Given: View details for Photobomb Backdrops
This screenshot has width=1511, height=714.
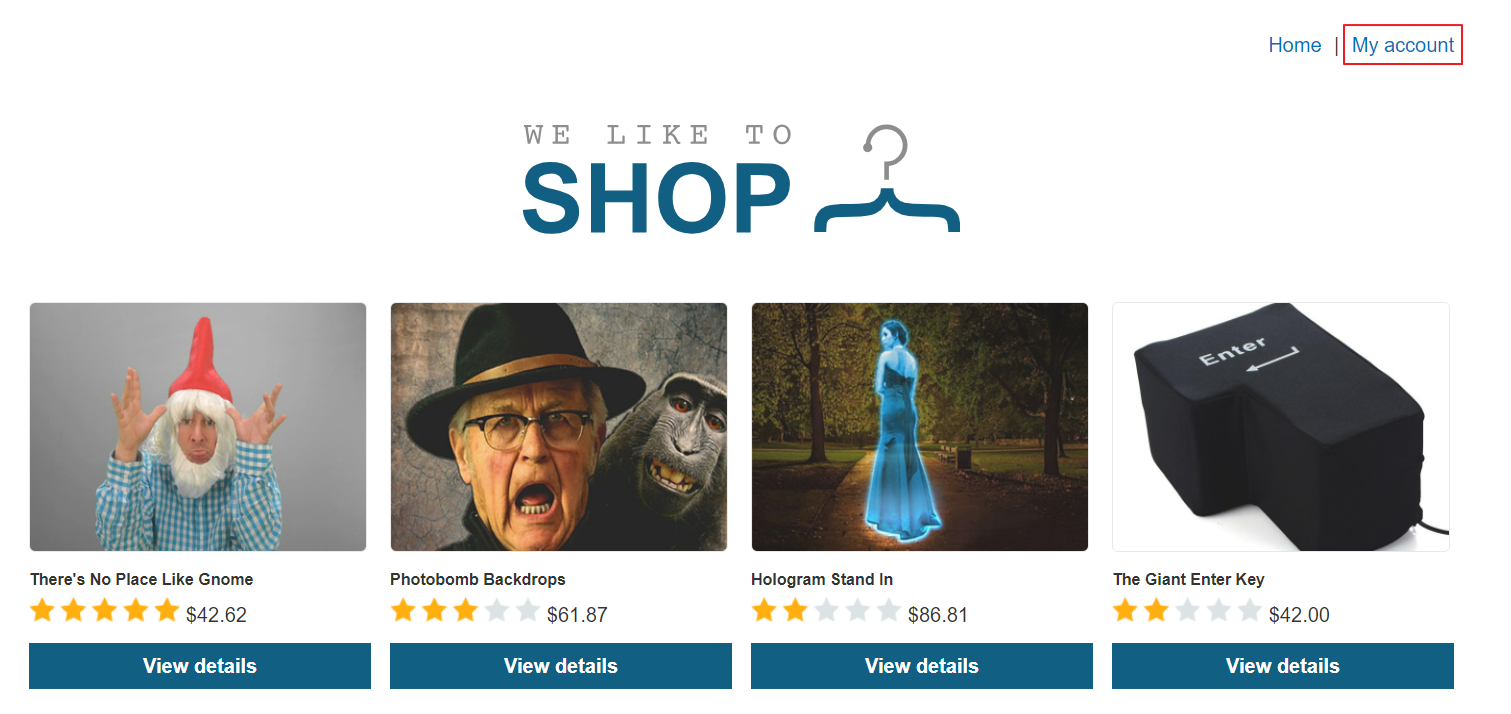Looking at the screenshot, I should point(561,666).
